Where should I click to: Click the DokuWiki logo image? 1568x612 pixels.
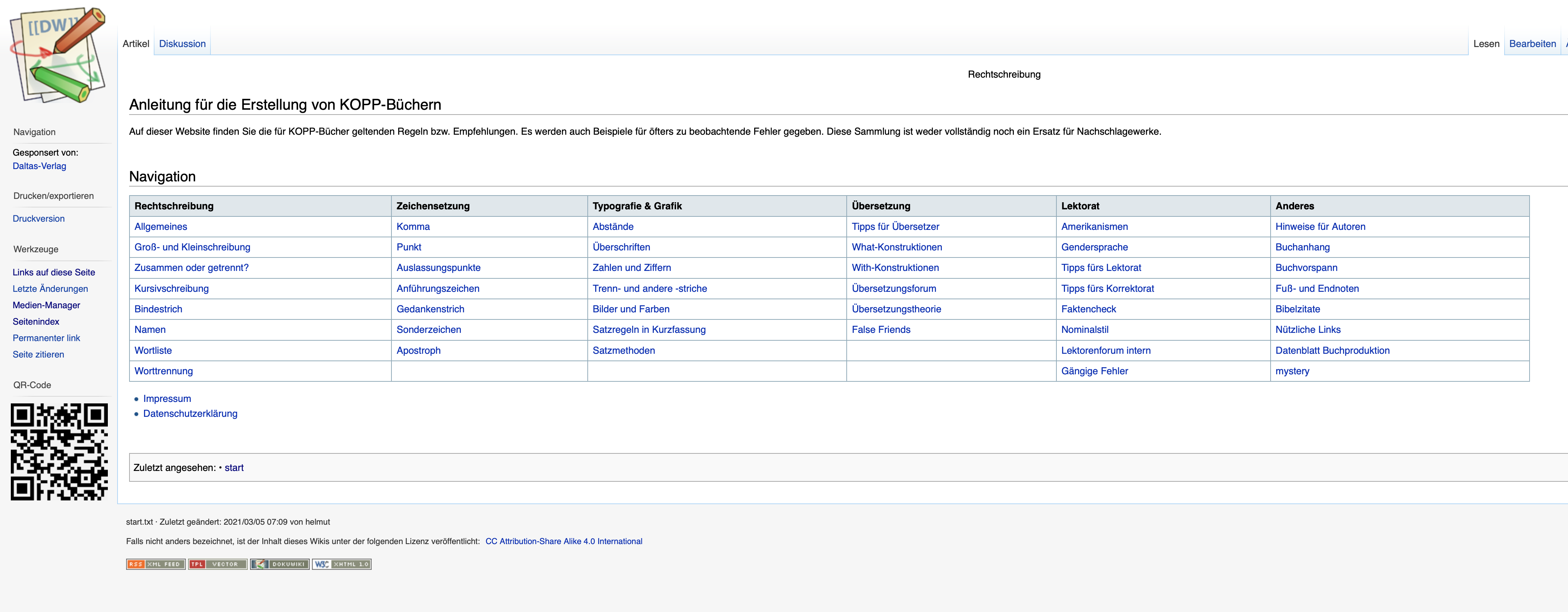pos(58,55)
